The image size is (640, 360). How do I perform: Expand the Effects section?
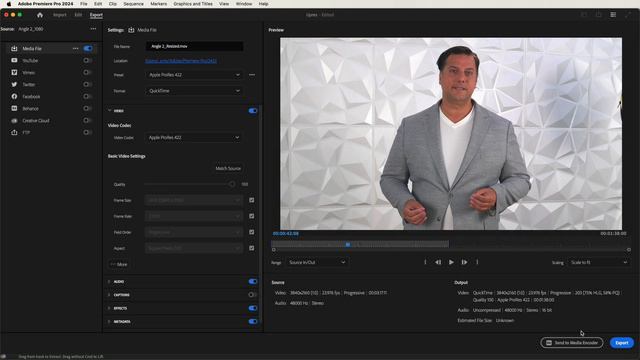click(x=109, y=308)
